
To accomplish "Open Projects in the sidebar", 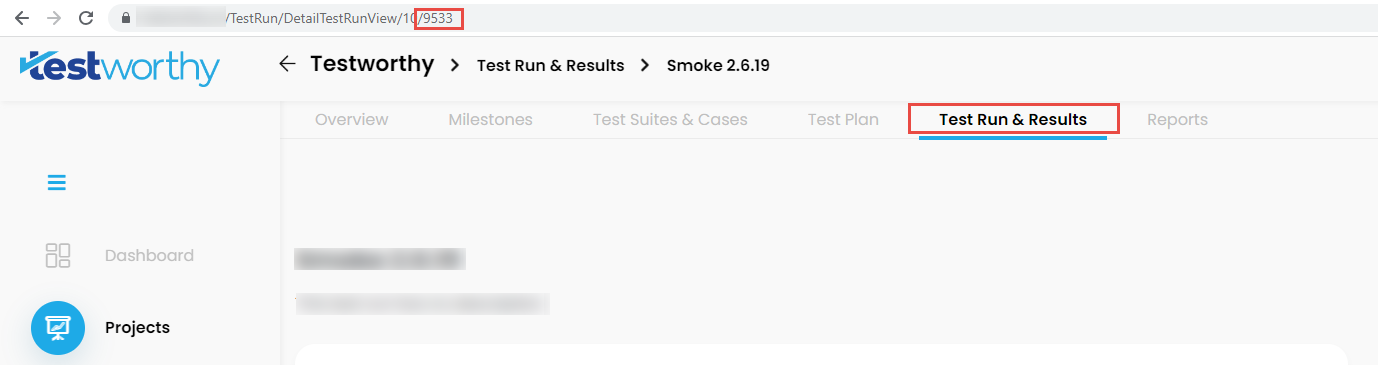I will tap(137, 328).
